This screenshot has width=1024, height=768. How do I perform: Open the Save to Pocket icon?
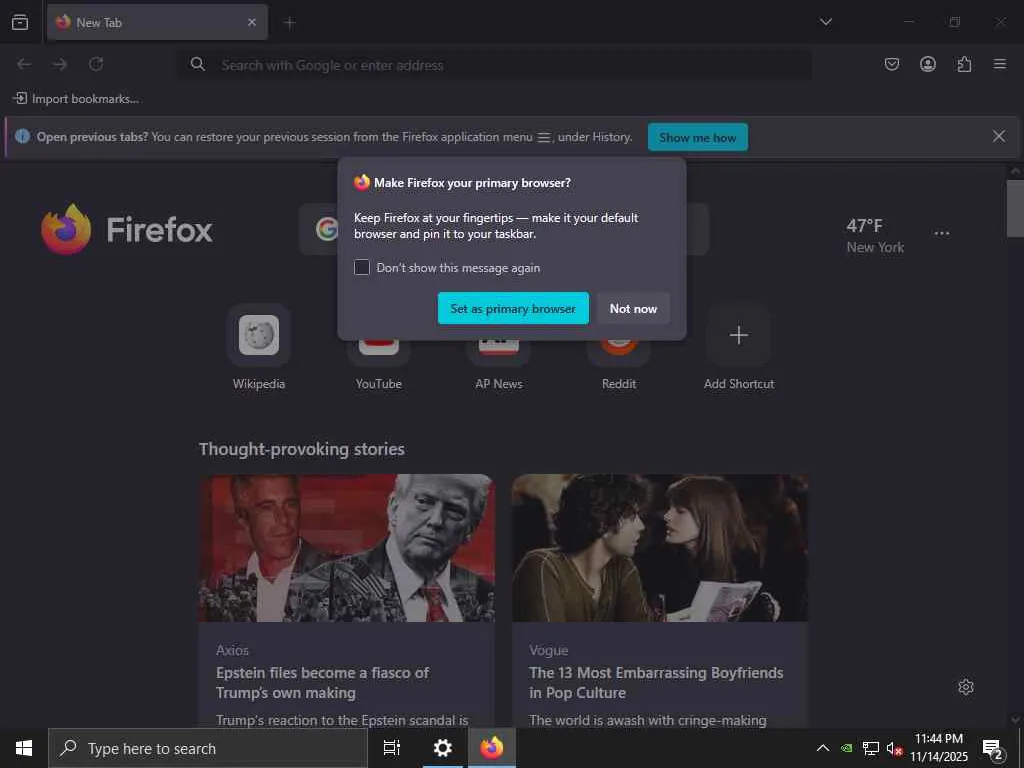tap(891, 64)
